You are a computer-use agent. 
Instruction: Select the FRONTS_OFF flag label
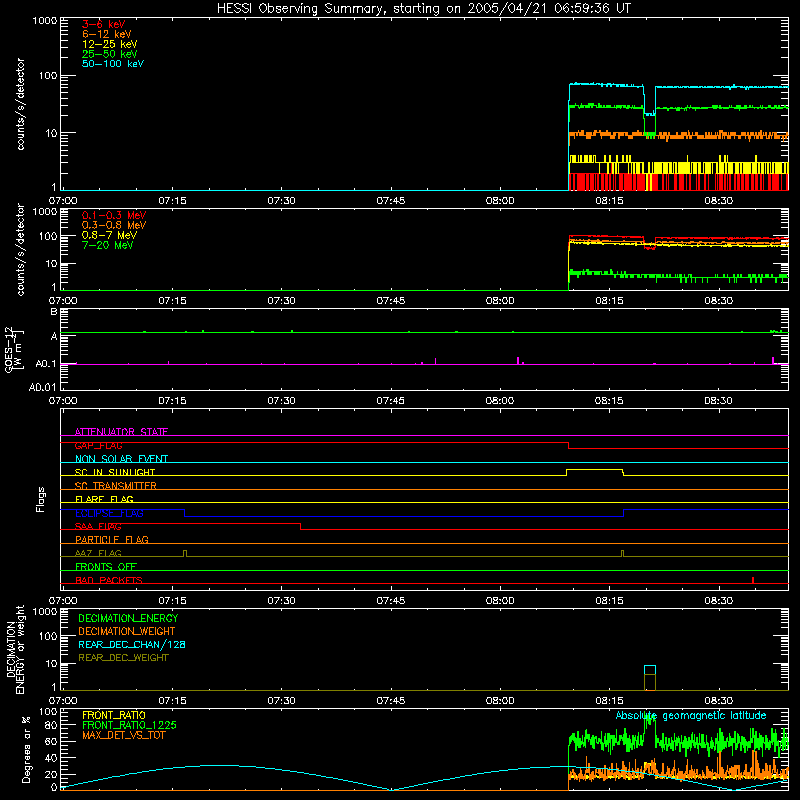[x=106, y=567]
